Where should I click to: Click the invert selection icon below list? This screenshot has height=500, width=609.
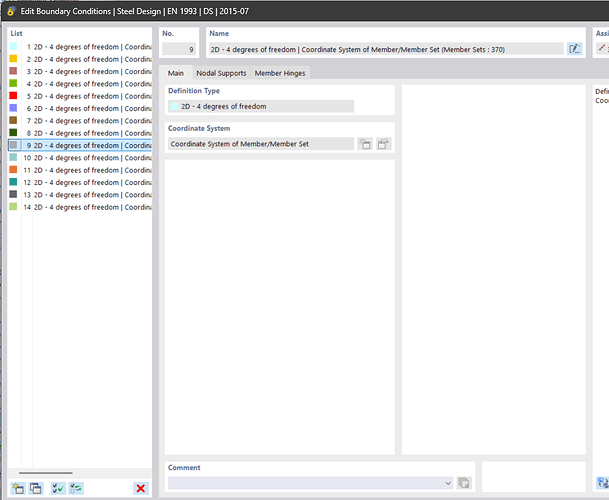pyautogui.click(x=76, y=488)
